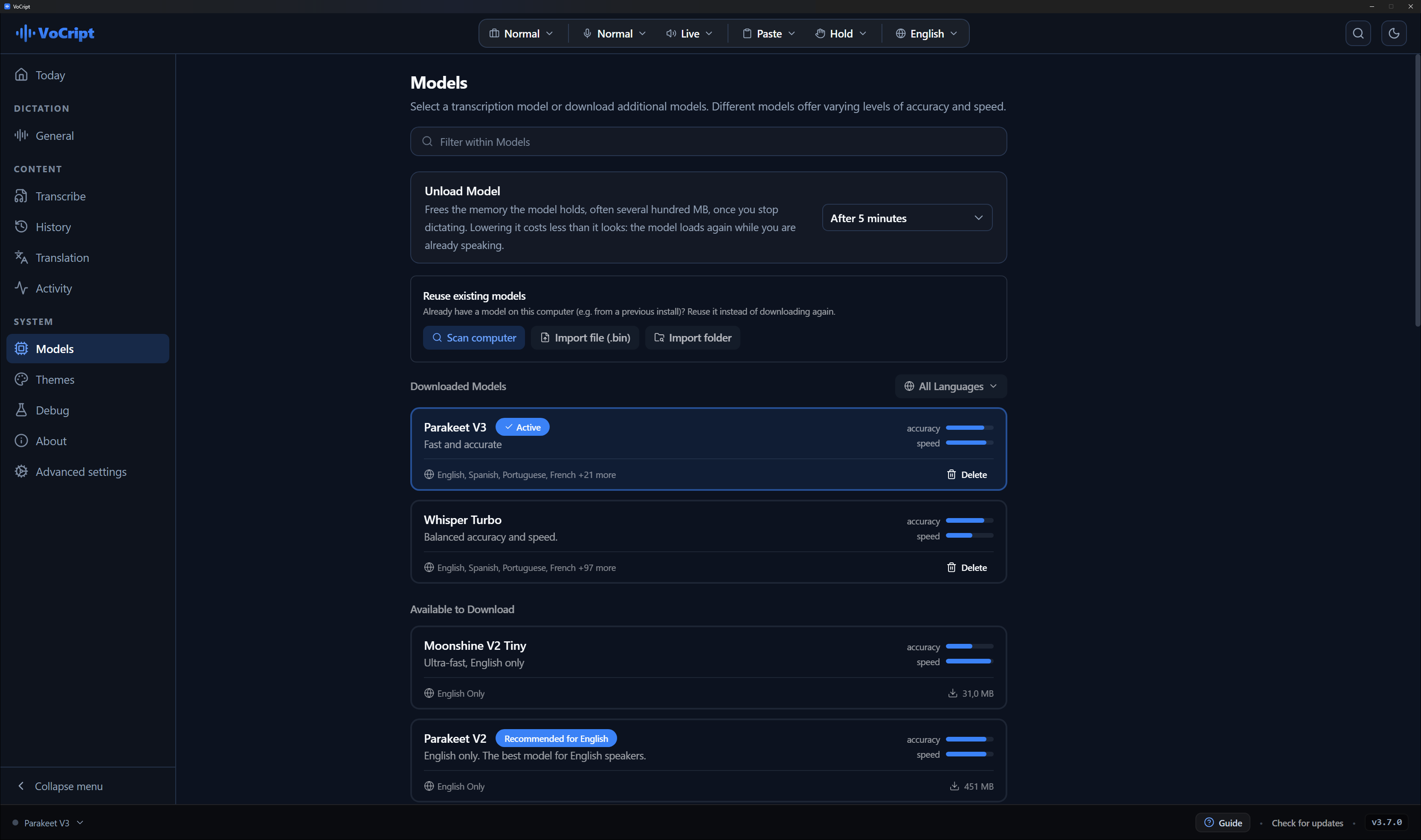The image size is (1421, 840).
Task: Click the Debug flask icon
Action: [x=21, y=409]
